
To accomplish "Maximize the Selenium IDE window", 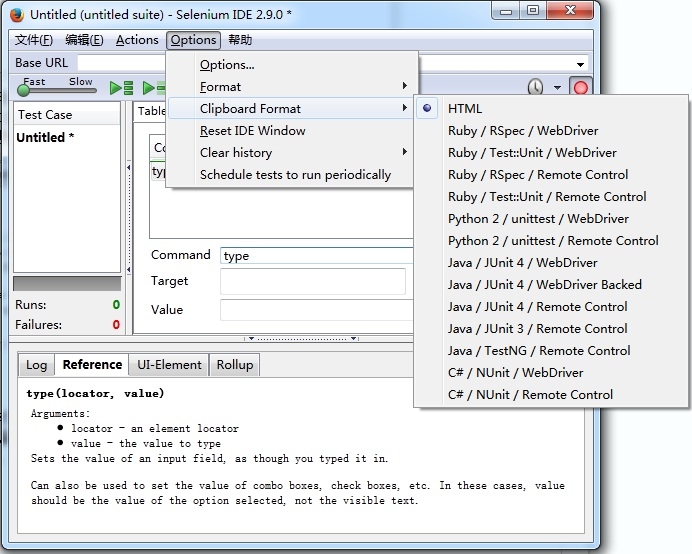I will pos(533,11).
